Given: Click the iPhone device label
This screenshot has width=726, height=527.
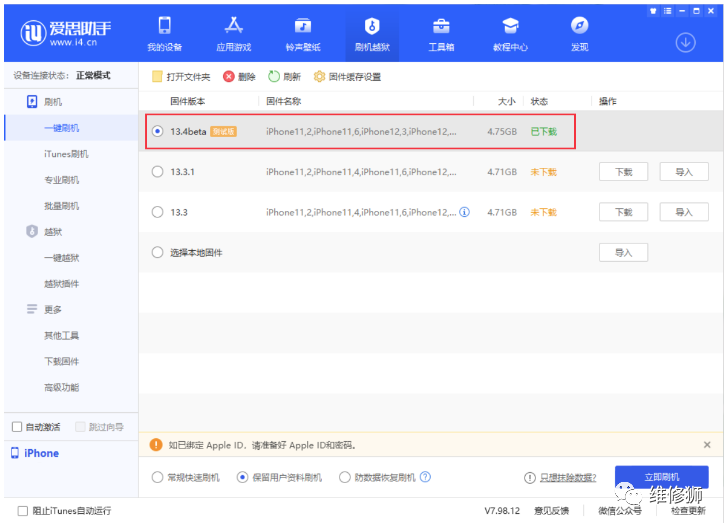Looking at the screenshot, I should pos(41,453).
